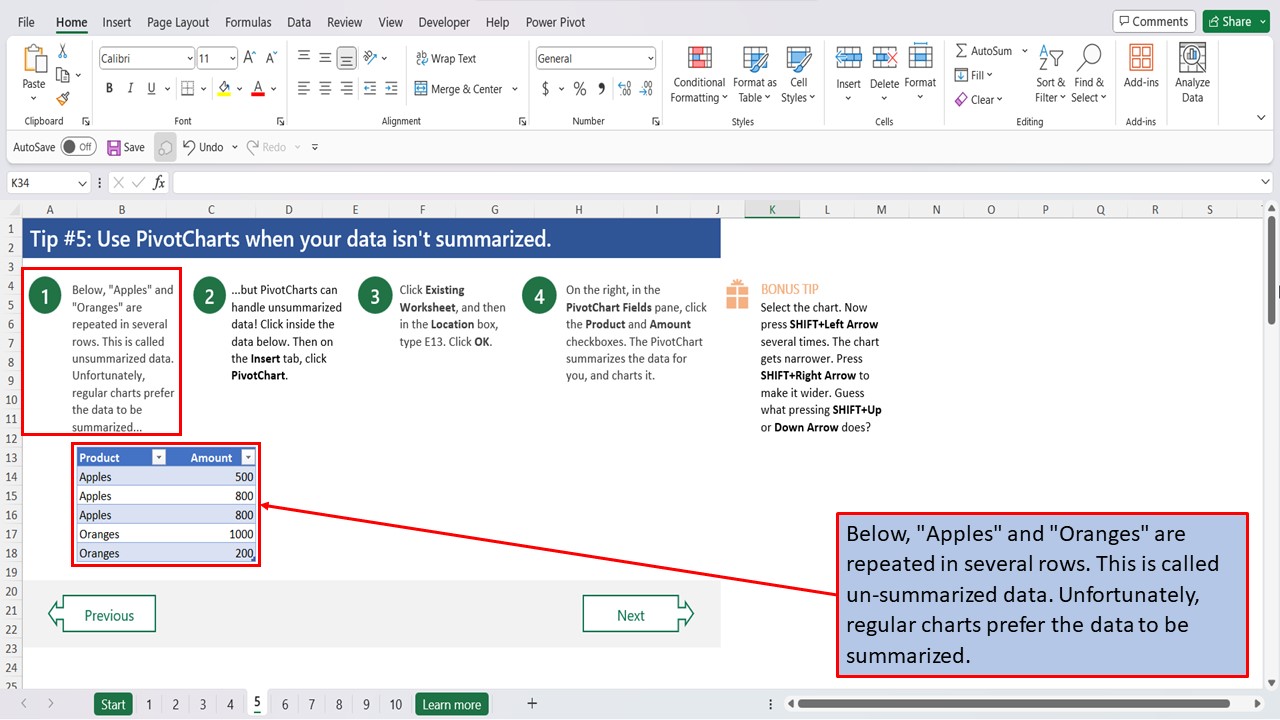Open Sort & Filter options
This screenshot has width=1280, height=720.
click(1049, 75)
